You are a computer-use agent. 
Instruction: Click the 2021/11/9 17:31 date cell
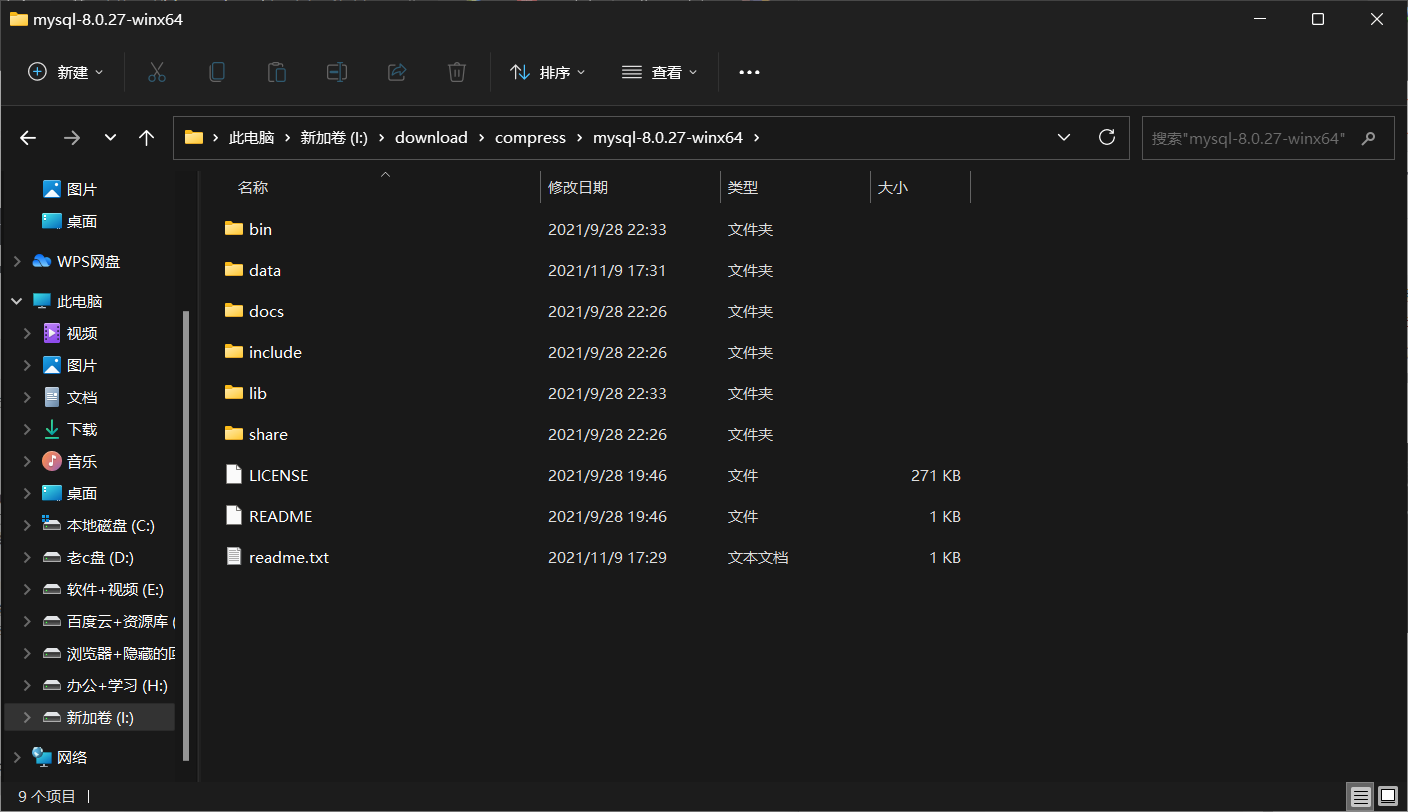pyautogui.click(x=607, y=270)
